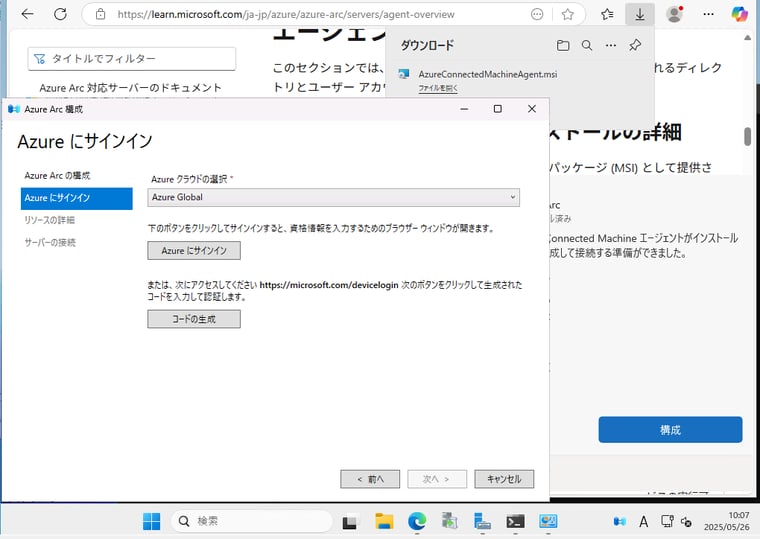Click the address bar URL
Screen dimensions: 760x539
pyautogui.click(x=286, y=15)
